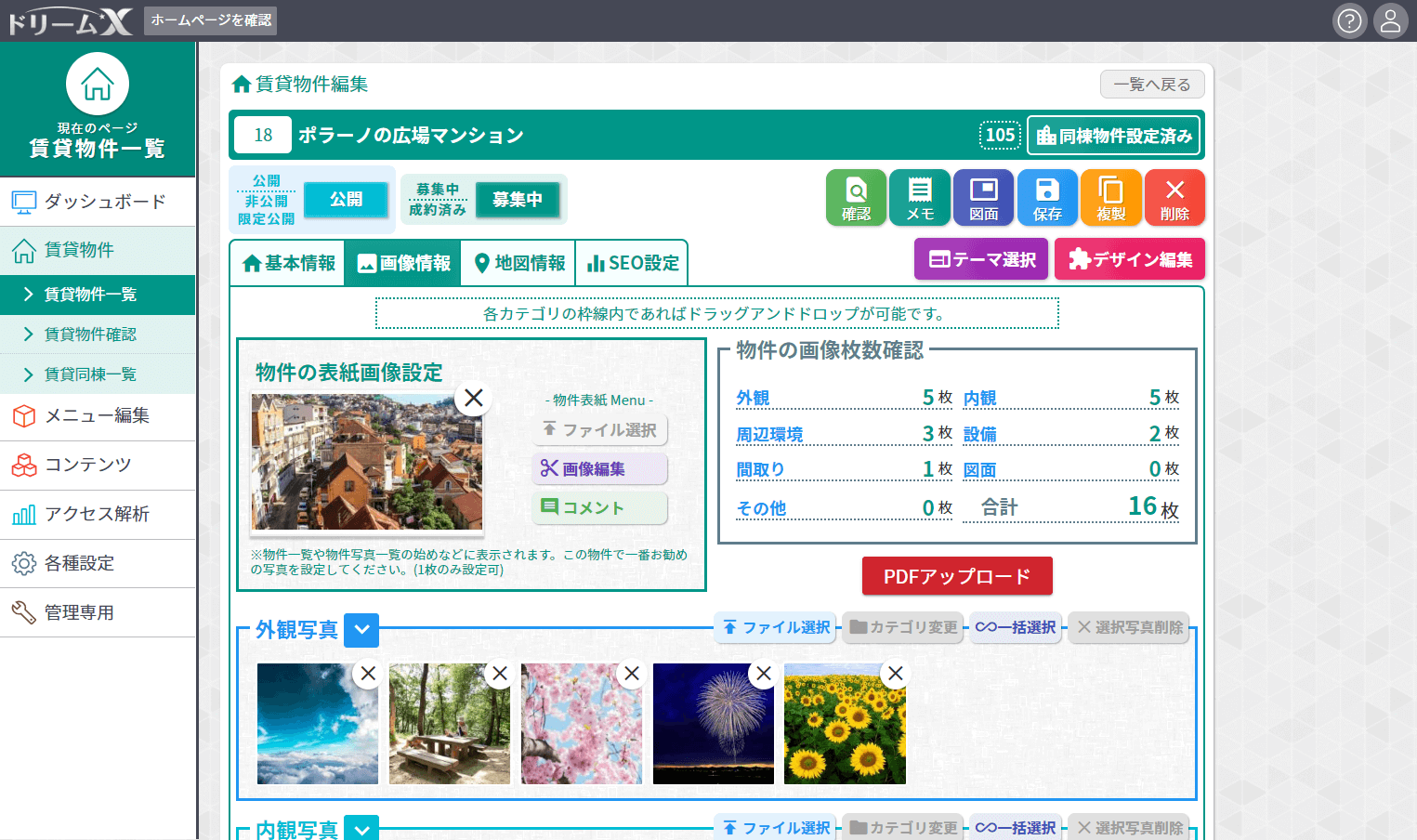Screen dimensions: 1417x840
Task: Duplicate property with the 複製 icon
Action: click(x=1110, y=197)
